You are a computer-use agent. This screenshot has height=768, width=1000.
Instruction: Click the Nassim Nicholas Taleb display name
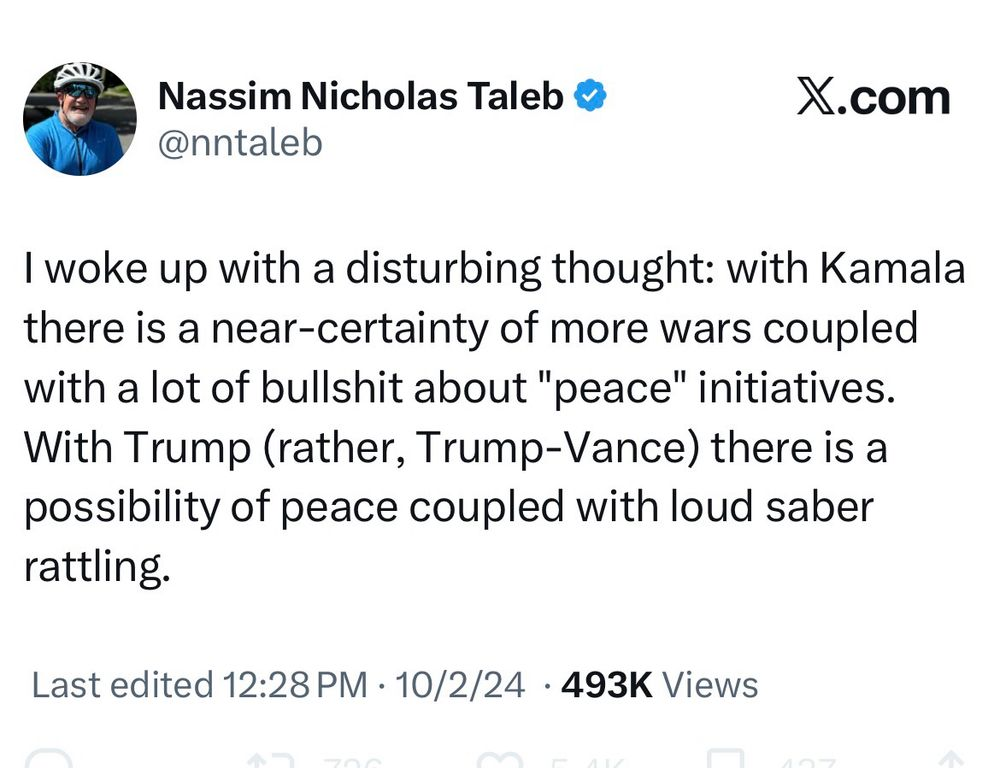pos(361,96)
